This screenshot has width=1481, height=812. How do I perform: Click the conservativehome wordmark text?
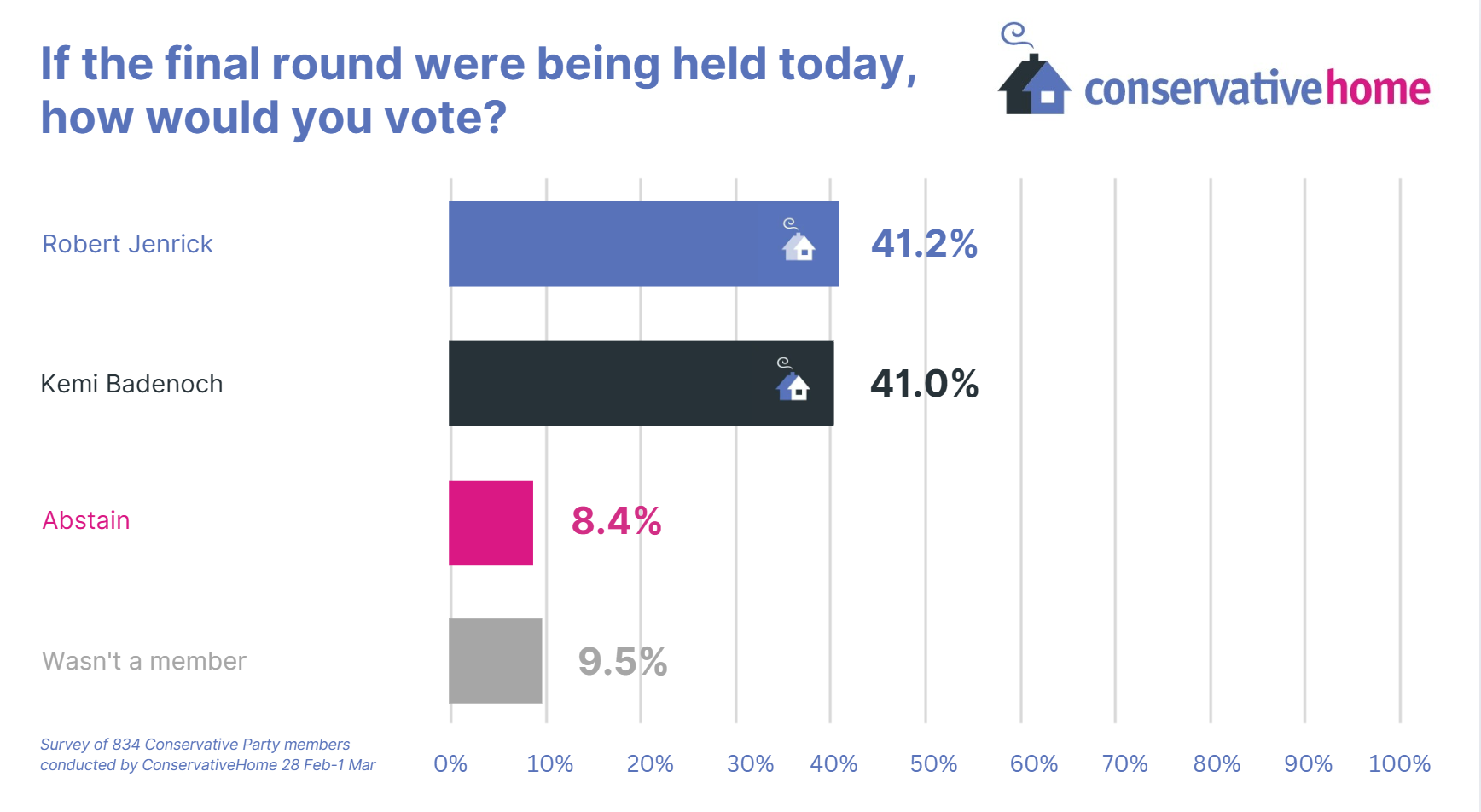click(1256, 90)
